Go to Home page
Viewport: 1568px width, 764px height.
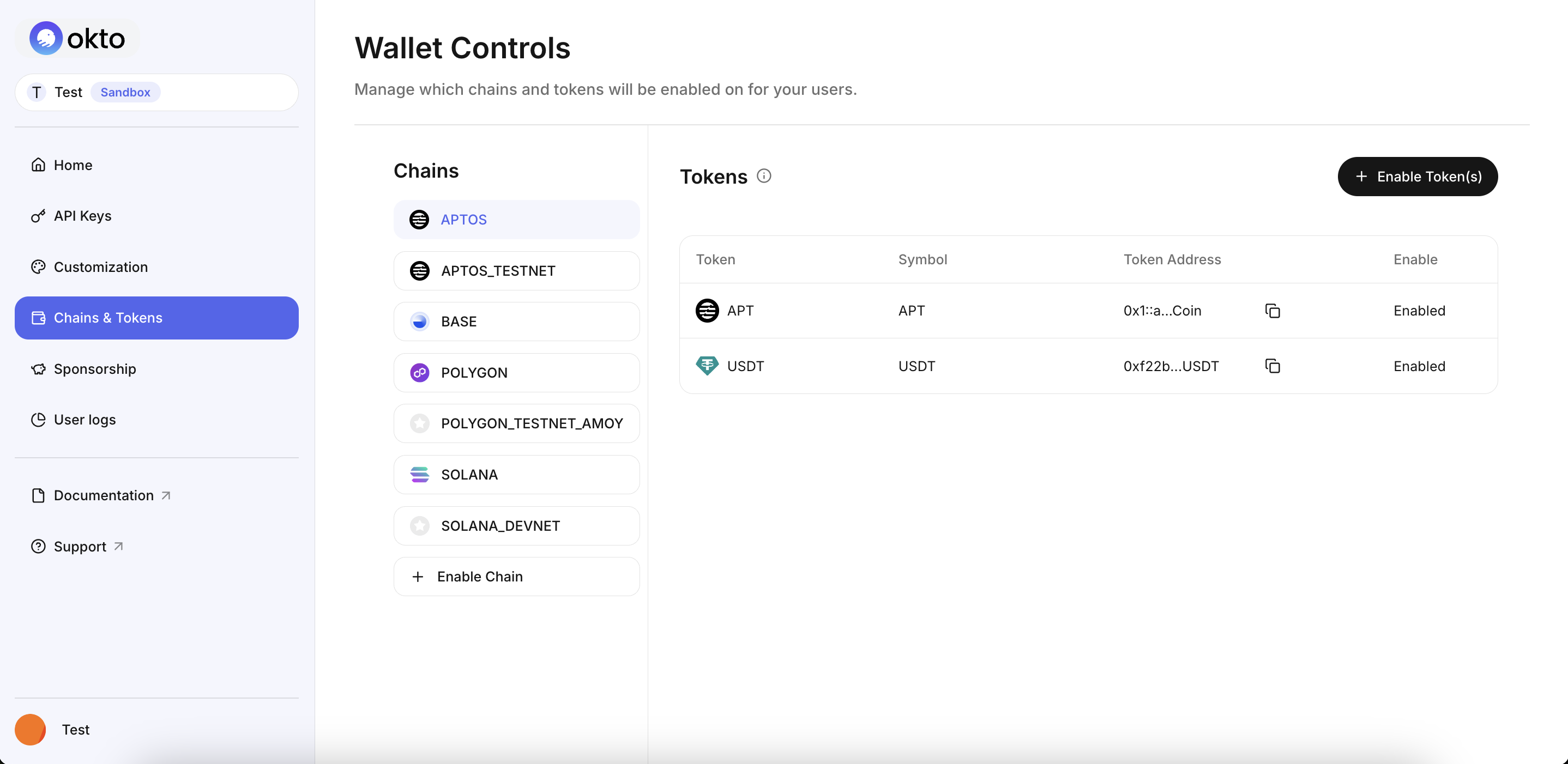click(156, 165)
